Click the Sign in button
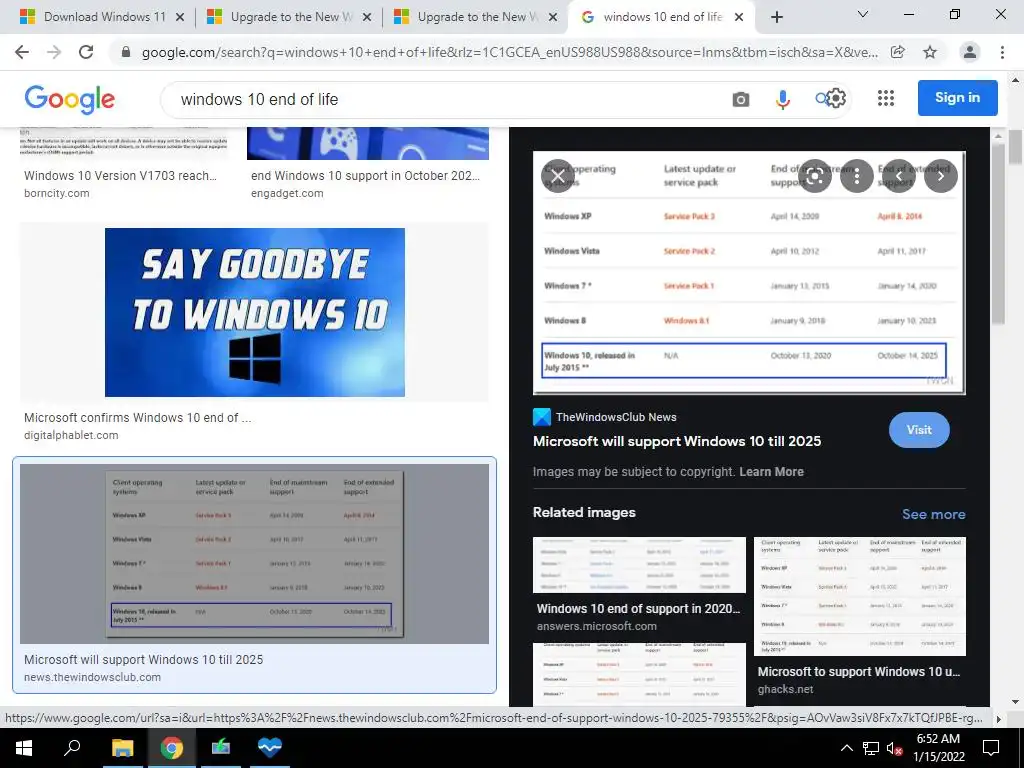 tap(957, 98)
